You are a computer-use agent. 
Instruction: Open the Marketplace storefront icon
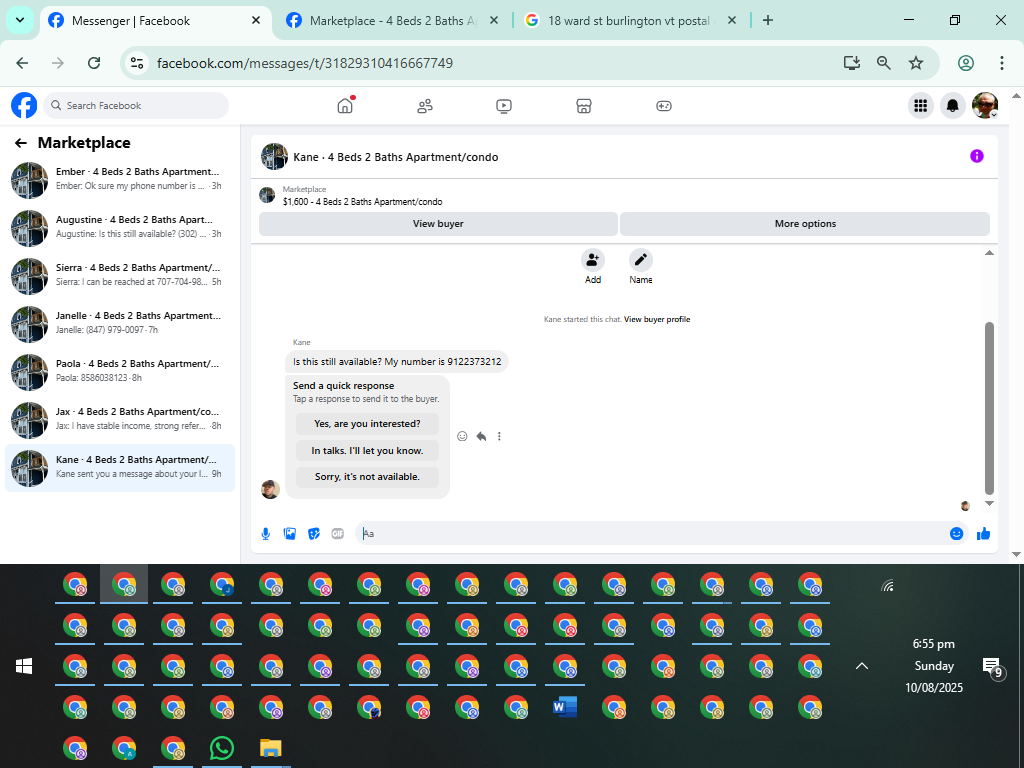584,106
